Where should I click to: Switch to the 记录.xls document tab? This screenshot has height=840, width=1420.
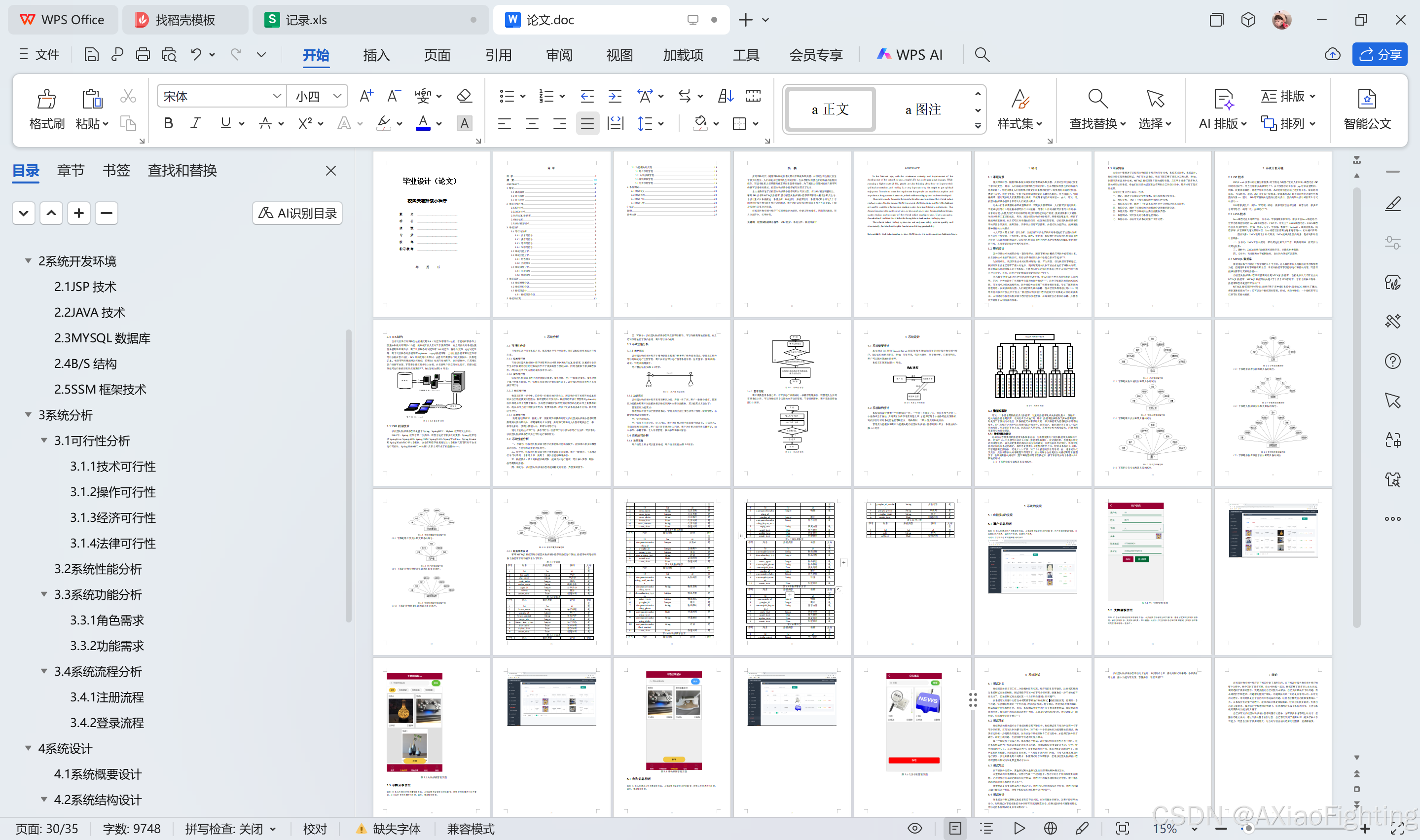371,20
